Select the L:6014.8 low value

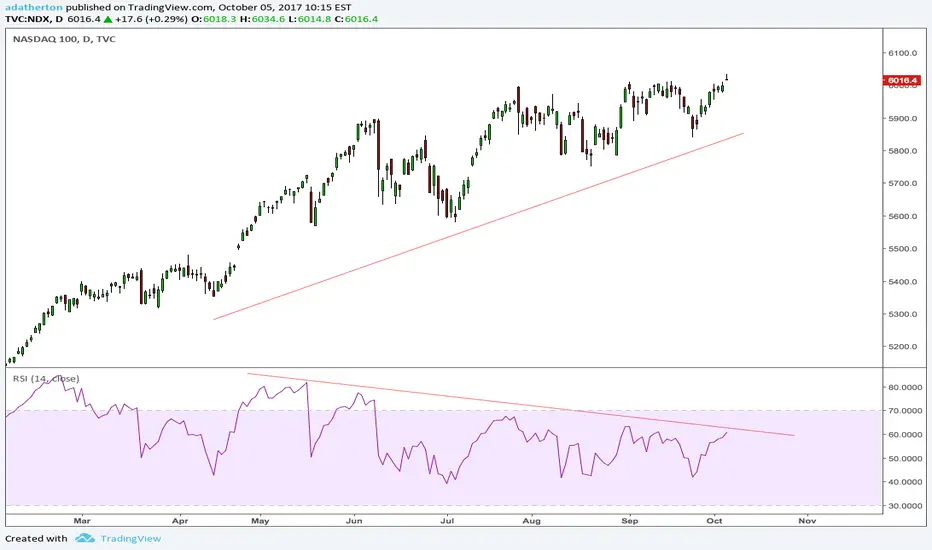(x=310, y=19)
